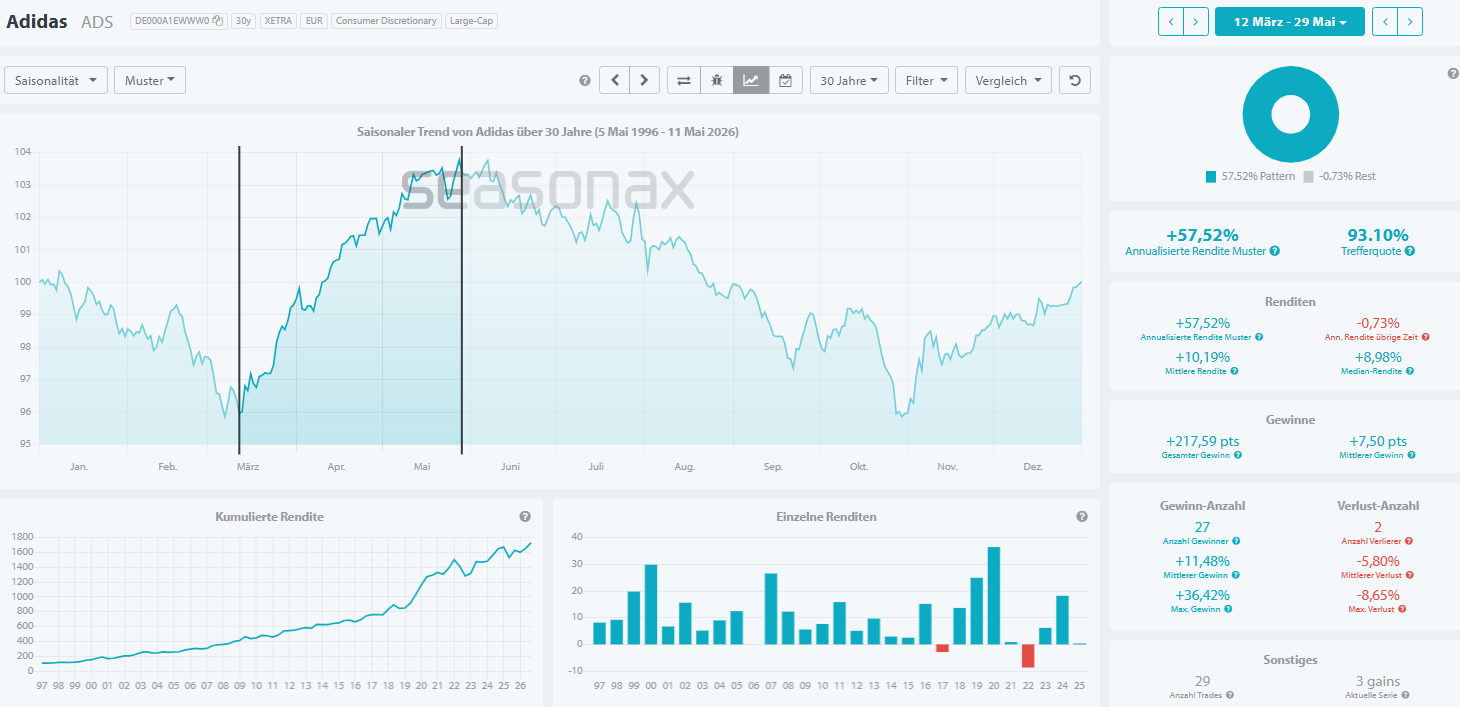Viewport: 1460px width, 707px height.
Task: Open the Filter dropdown
Action: click(x=926, y=80)
